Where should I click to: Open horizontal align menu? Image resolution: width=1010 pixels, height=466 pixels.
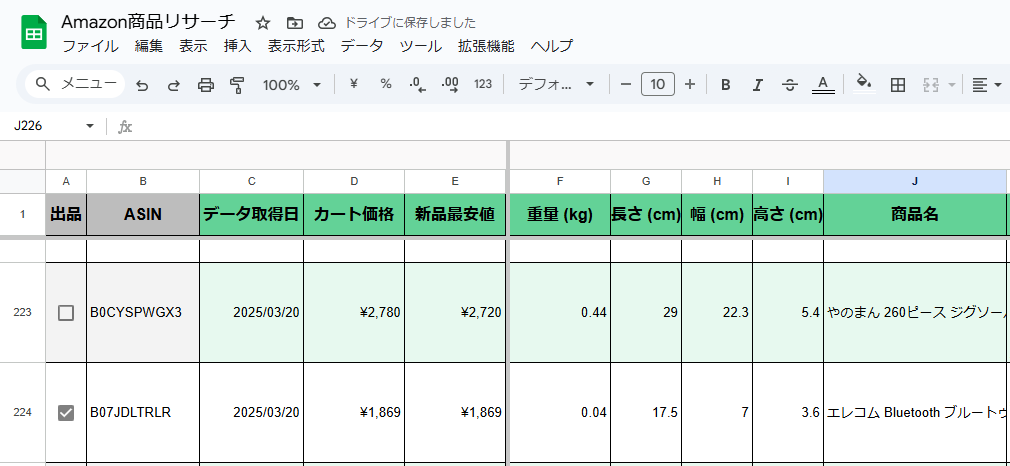click(987, 84)
